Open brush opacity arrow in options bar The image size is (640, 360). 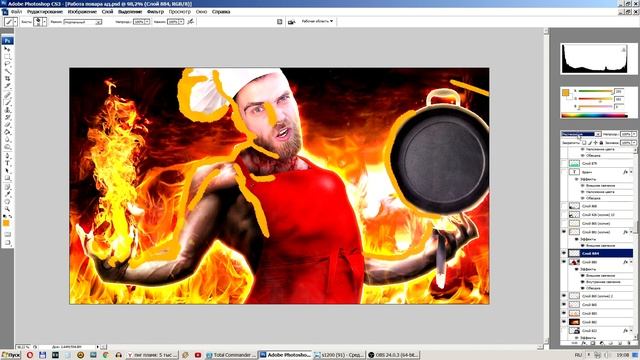coord(147,22)
